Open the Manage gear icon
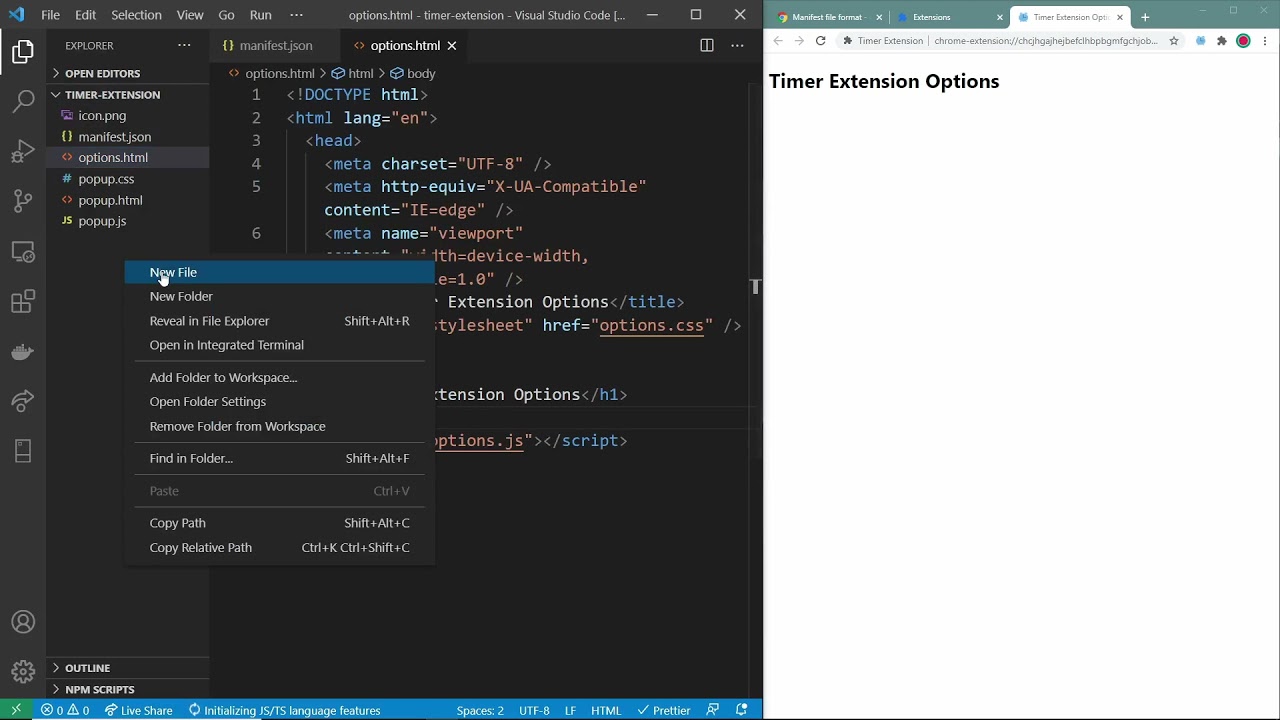 23,672
